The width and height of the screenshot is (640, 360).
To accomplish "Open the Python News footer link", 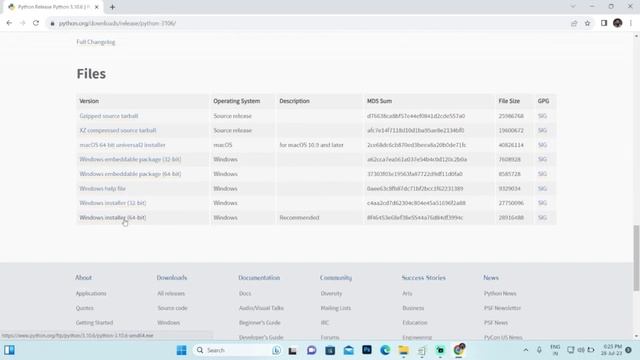I will [500, 293].
